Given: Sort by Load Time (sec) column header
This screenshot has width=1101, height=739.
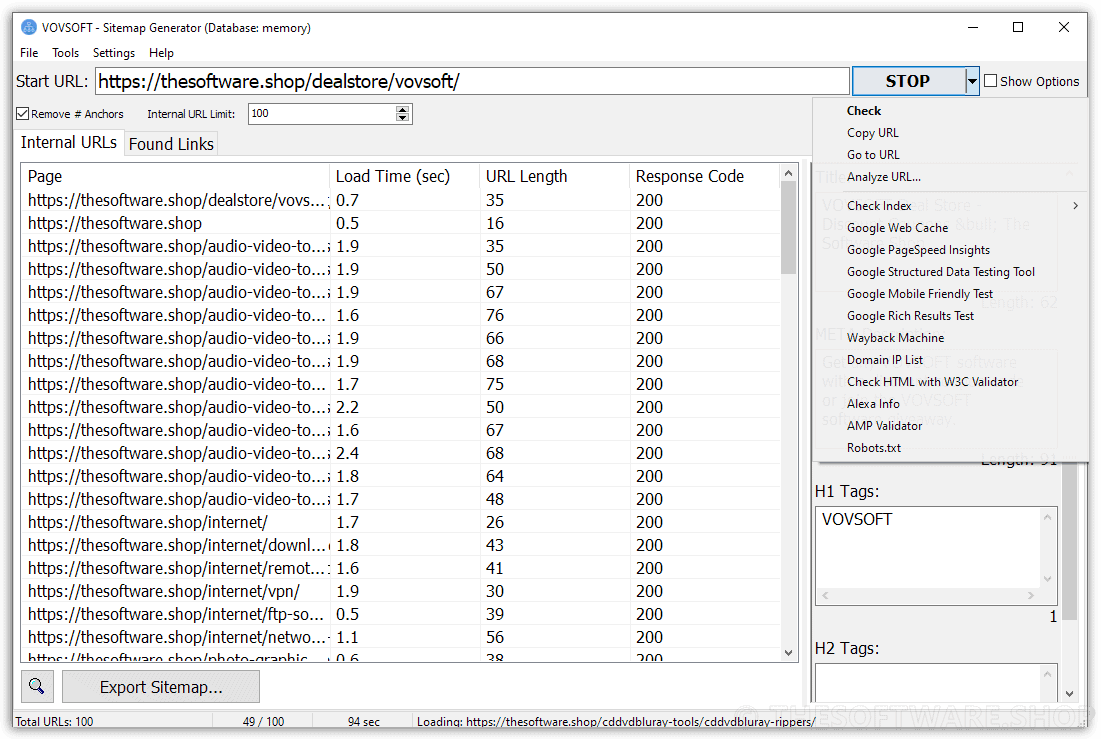Looking at the screenshot, I should (404, 176).
